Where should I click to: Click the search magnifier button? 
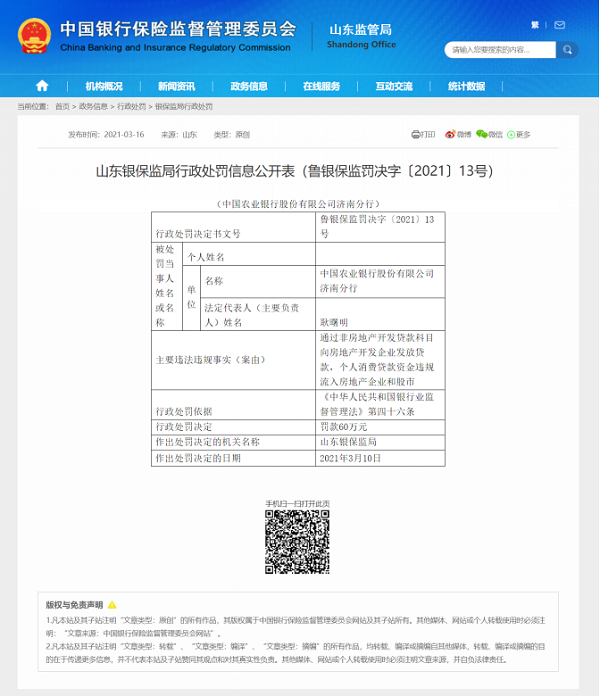point(567,50)
